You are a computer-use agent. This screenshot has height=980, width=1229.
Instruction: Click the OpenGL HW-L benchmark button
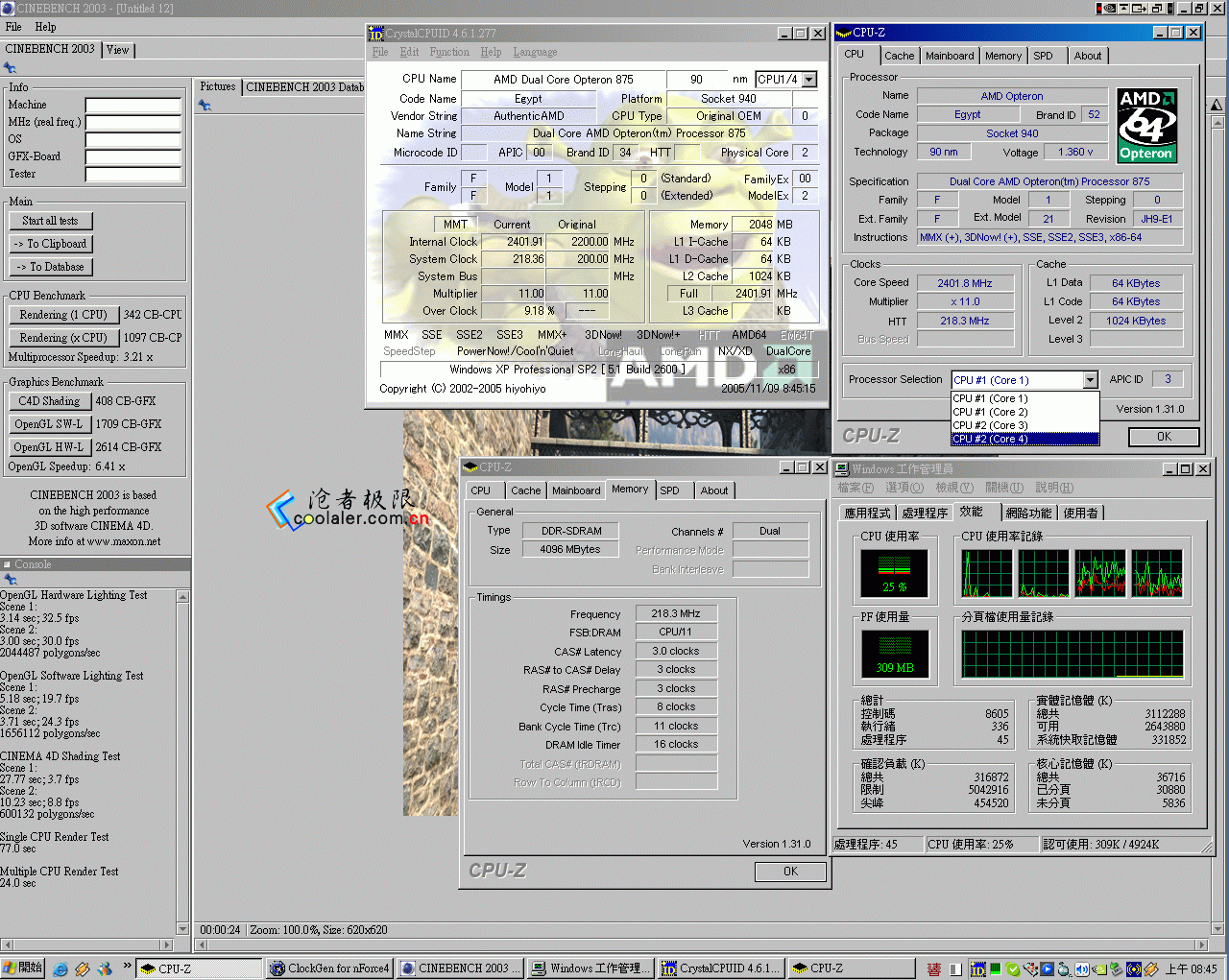[x=49, y=447]
